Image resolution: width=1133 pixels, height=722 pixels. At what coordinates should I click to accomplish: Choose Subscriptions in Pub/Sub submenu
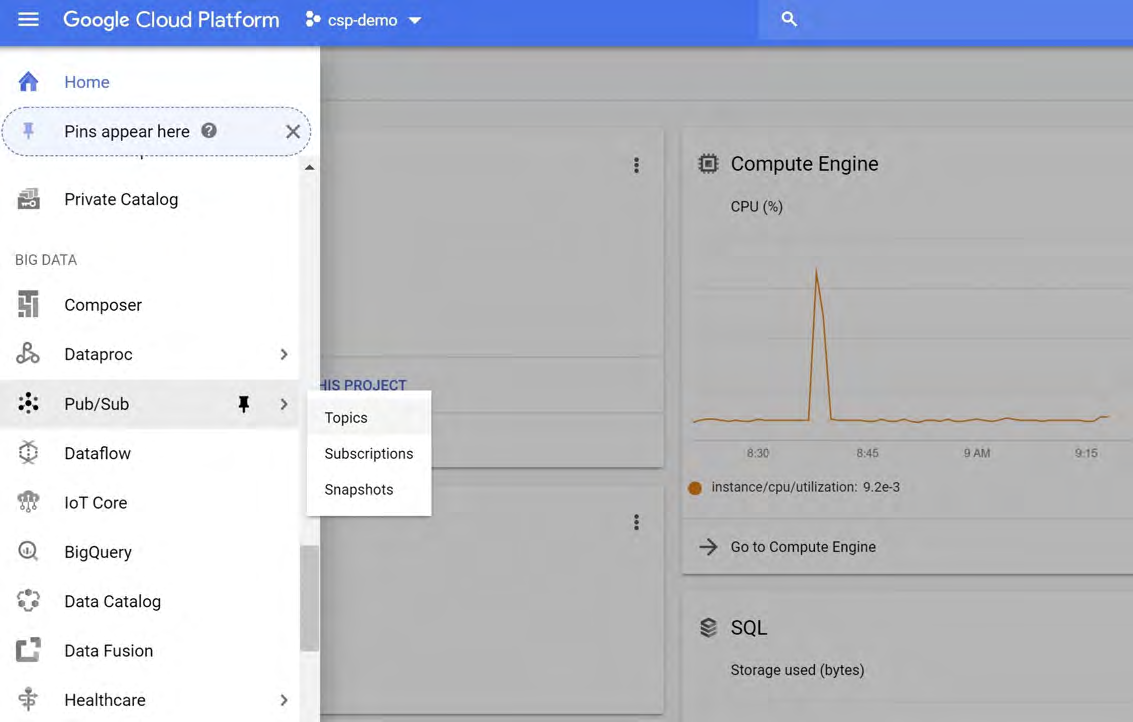coord(369,454)
